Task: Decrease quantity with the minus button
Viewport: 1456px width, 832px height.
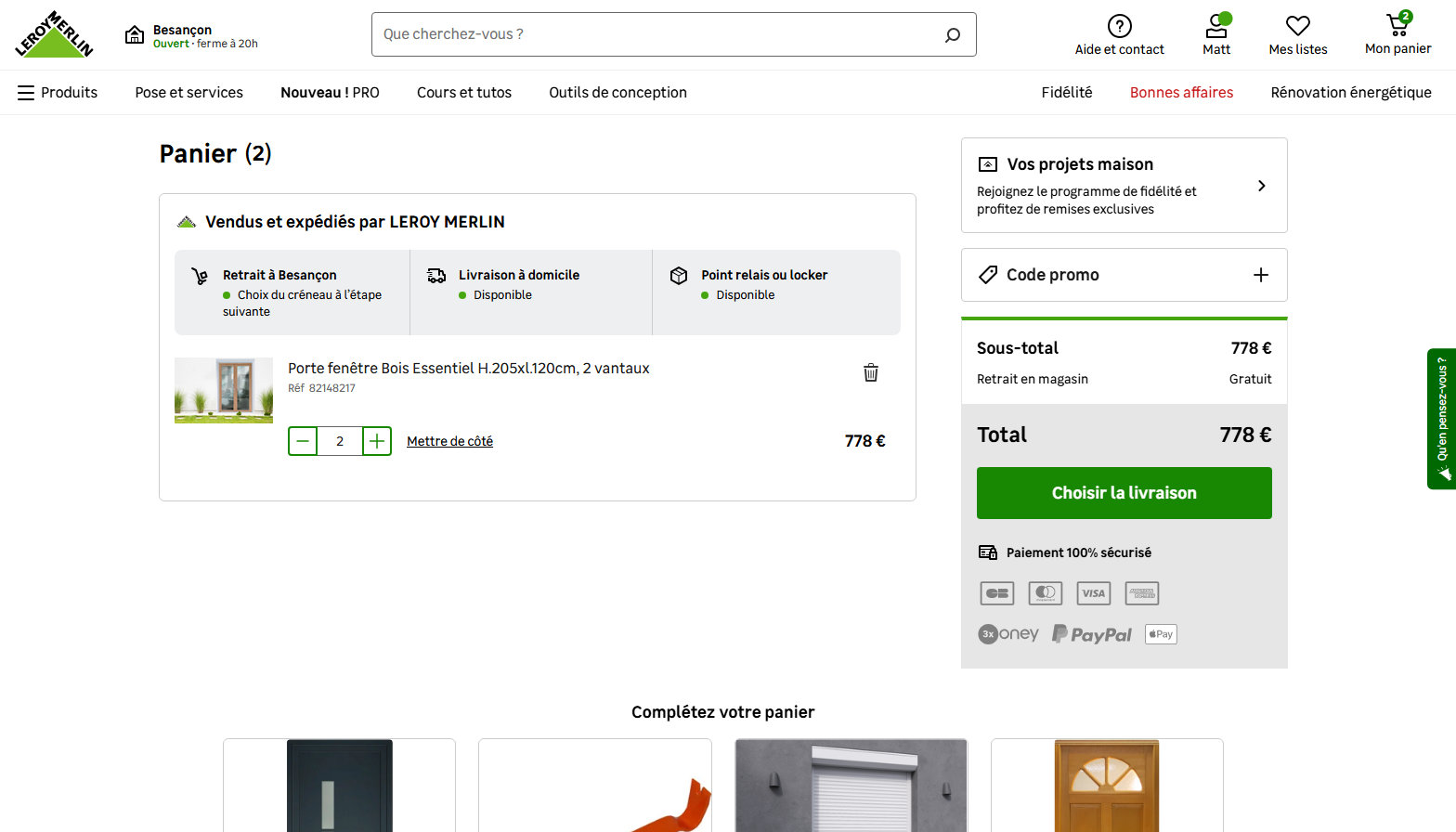Action: pos(303,441)
